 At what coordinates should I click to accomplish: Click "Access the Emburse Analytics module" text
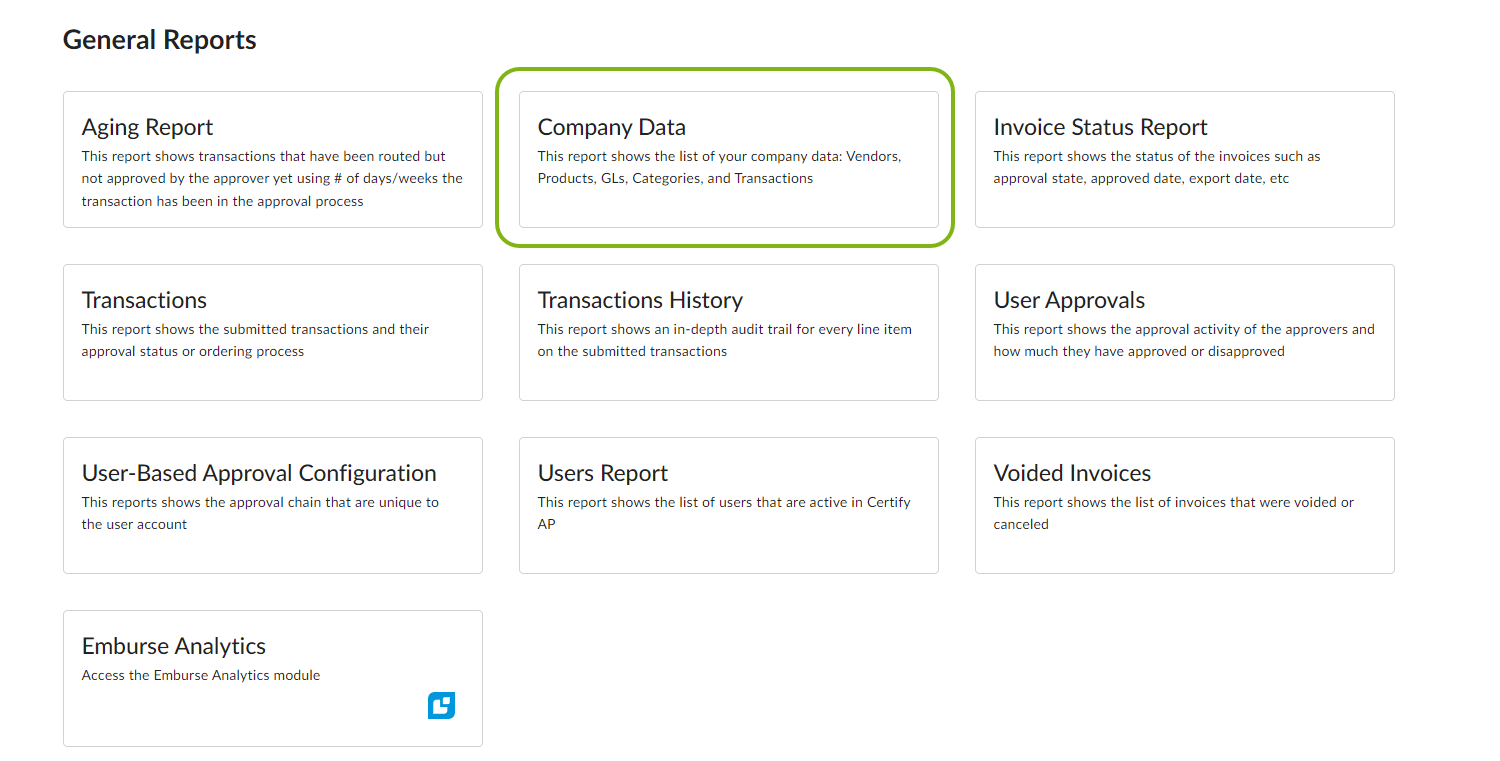(x=201, y=676)
